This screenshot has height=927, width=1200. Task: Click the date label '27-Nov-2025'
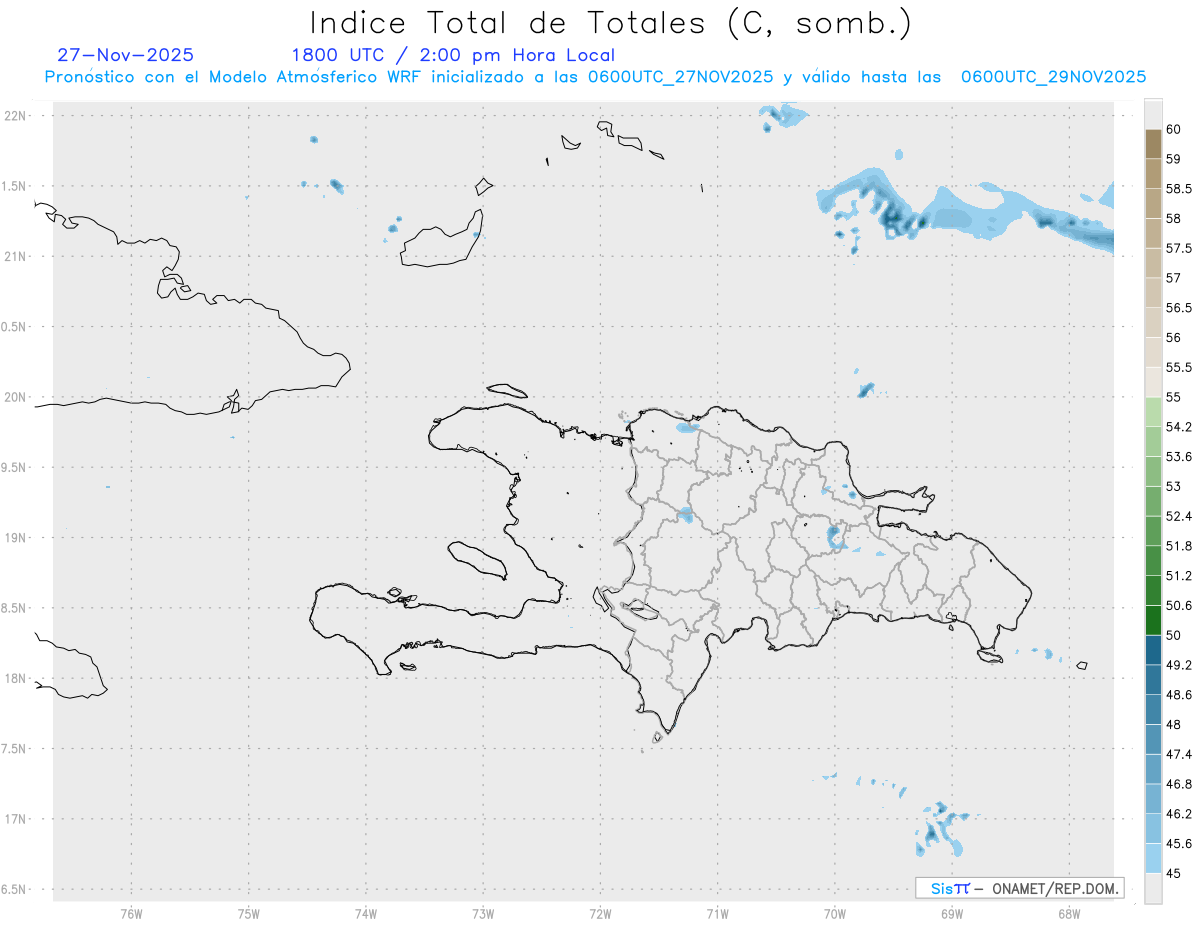pos(126,55)
